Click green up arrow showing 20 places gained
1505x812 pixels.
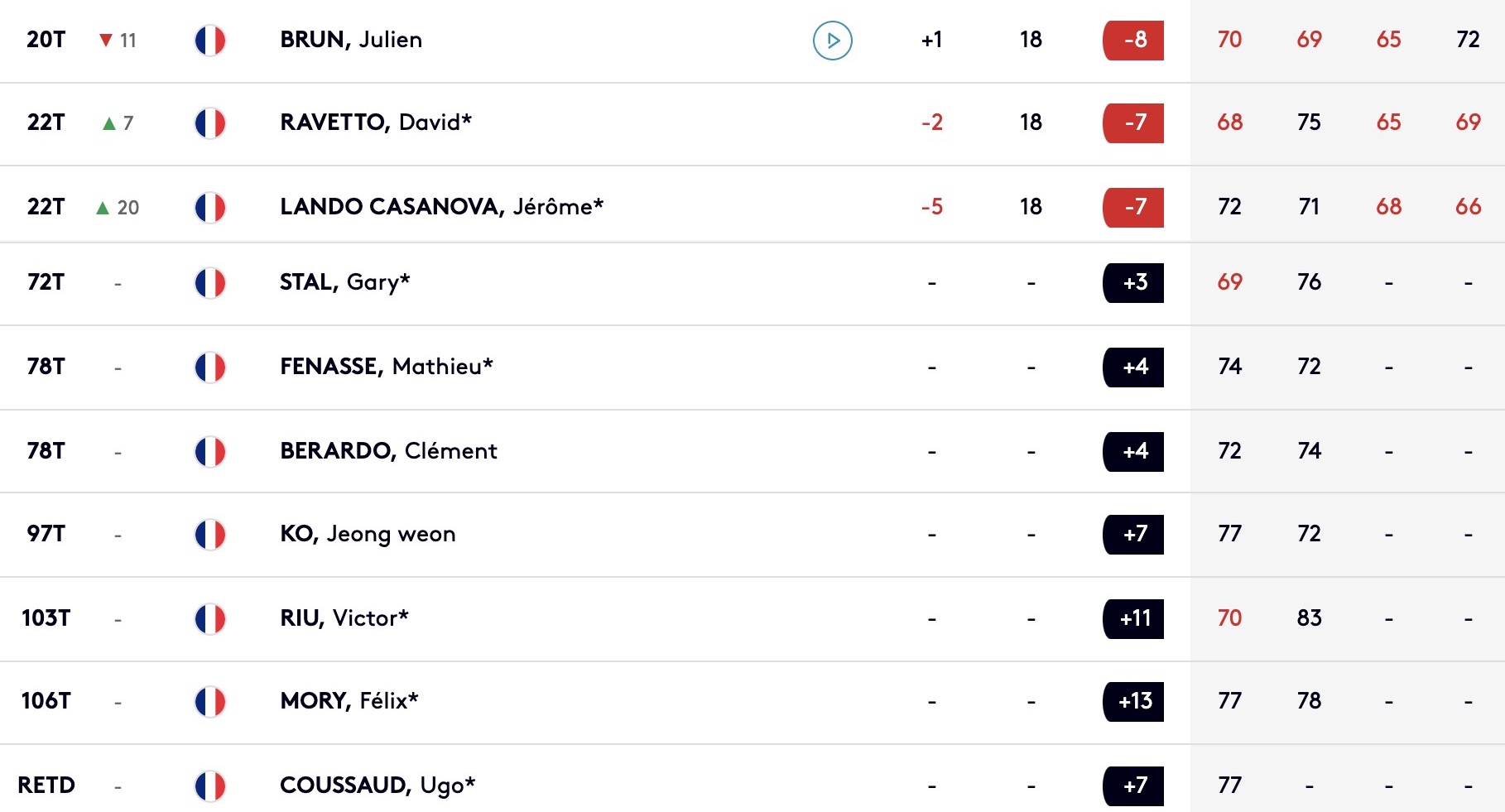click(x=103, y=208)
